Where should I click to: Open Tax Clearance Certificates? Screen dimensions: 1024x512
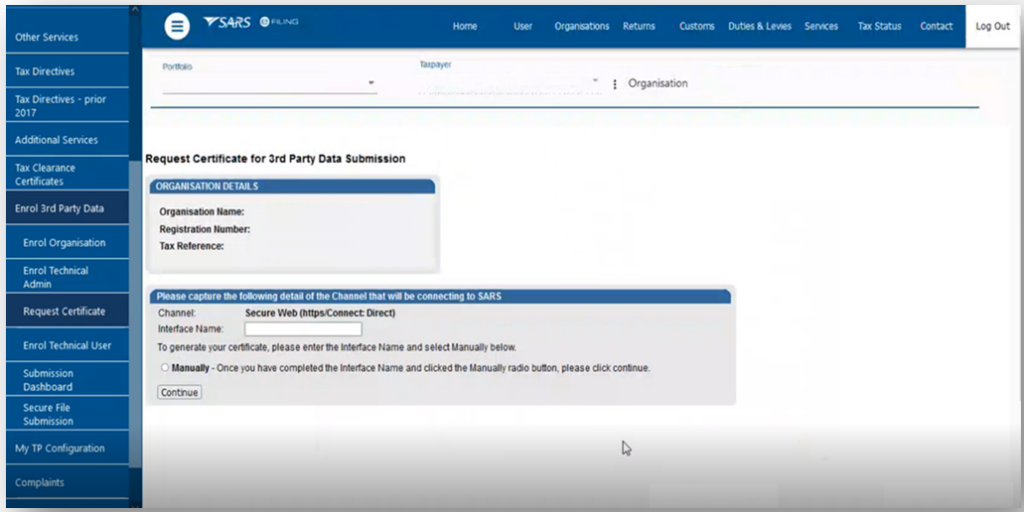67,174
